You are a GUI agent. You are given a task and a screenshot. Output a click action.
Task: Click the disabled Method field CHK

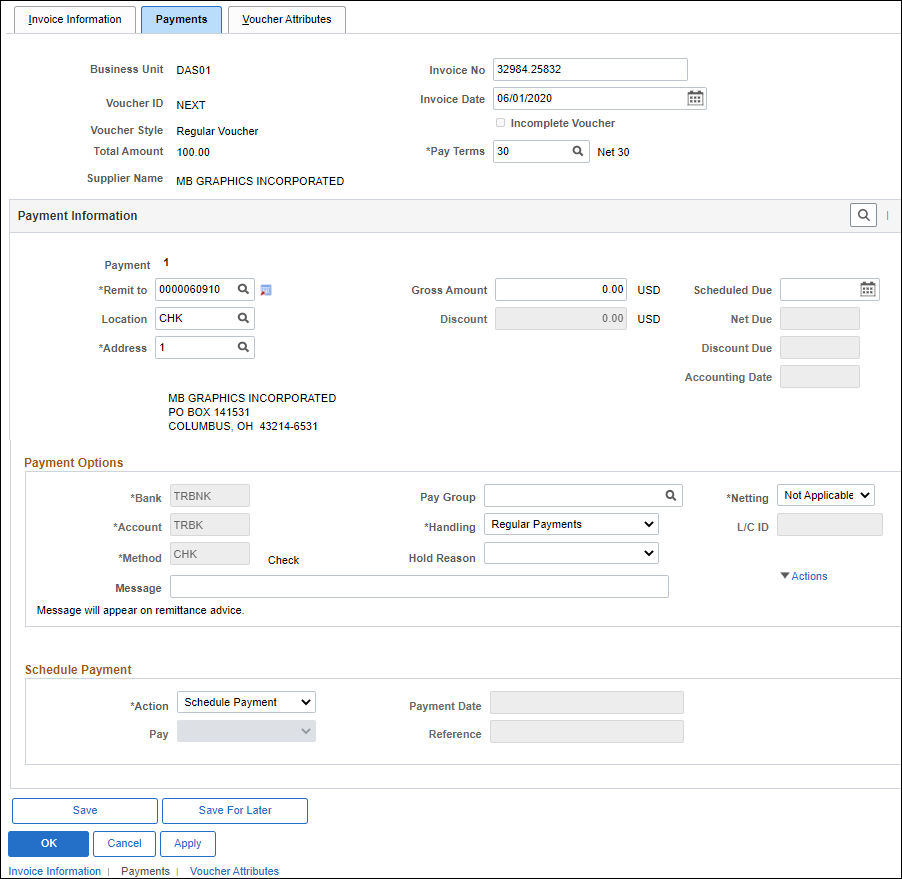click(x=209, y=553)
